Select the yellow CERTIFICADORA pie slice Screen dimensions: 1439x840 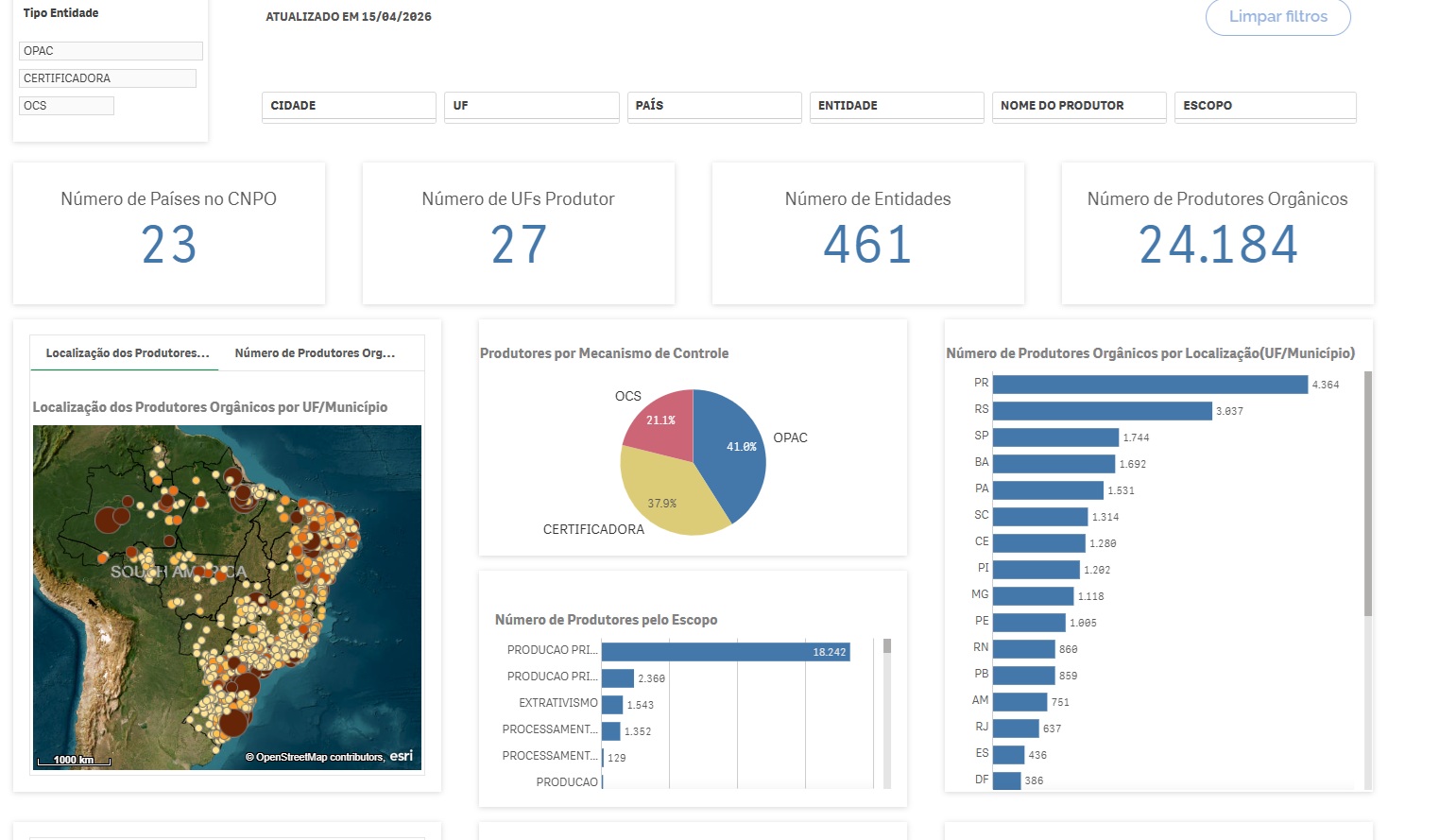coord(666,496)
